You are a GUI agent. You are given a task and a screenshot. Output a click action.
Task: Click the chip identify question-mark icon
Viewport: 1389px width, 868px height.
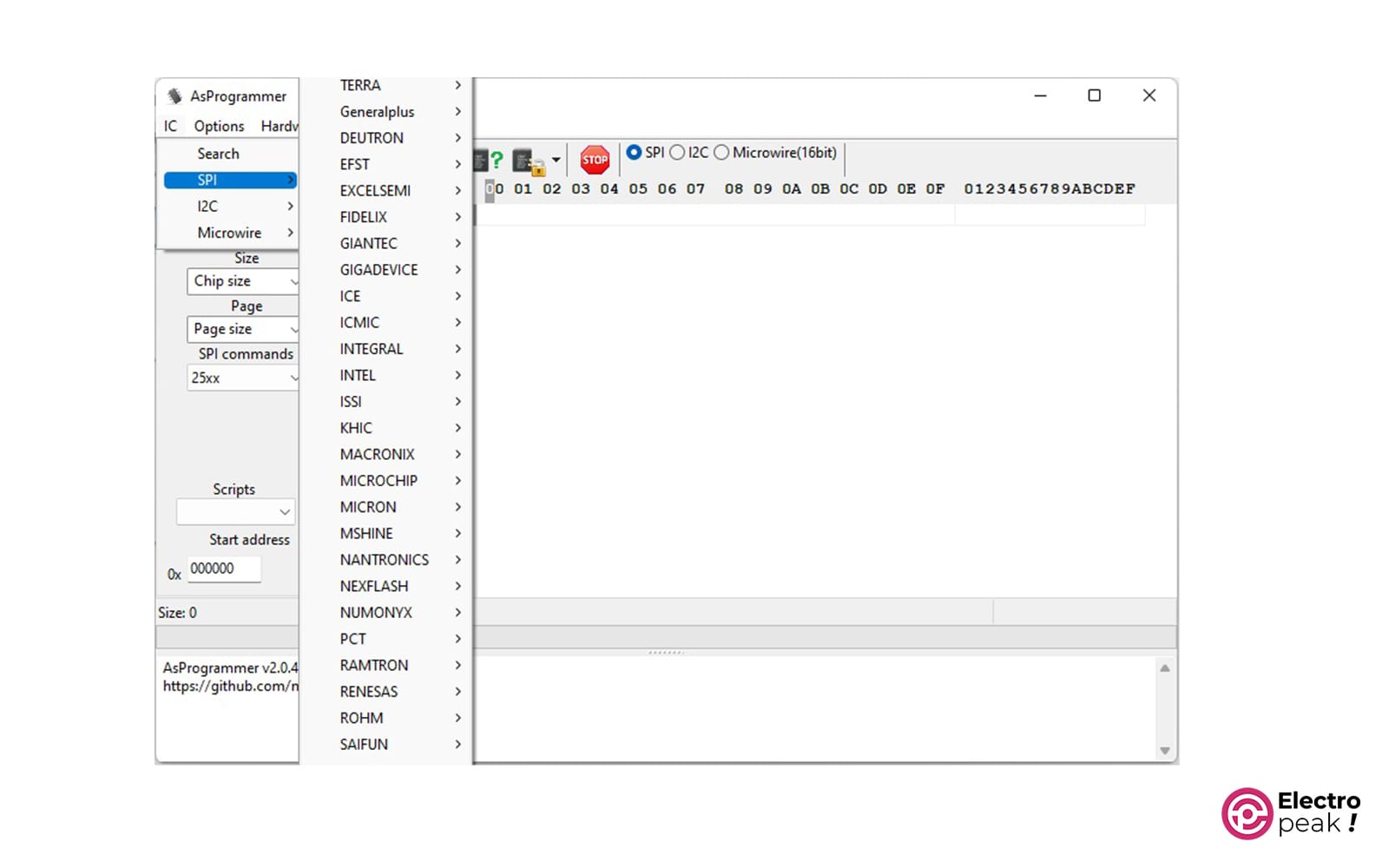(489, 160)
